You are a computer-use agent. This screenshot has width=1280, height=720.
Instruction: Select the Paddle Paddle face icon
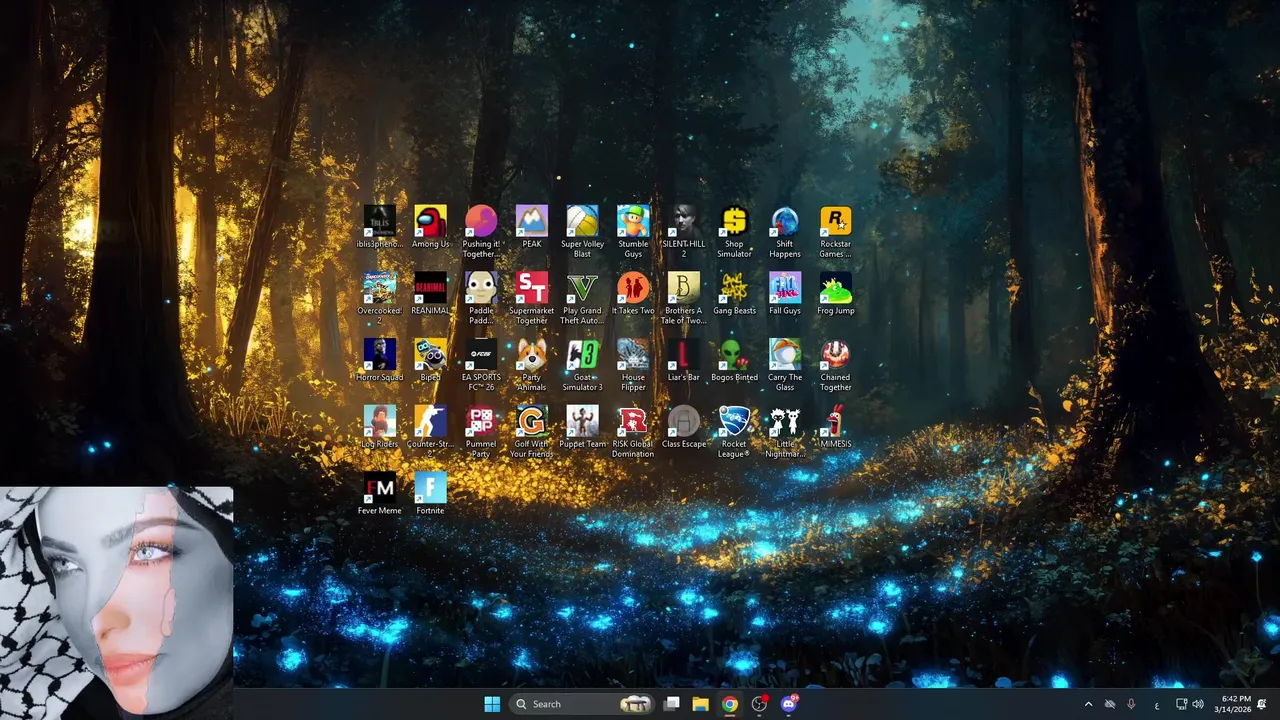click(481, 299)
